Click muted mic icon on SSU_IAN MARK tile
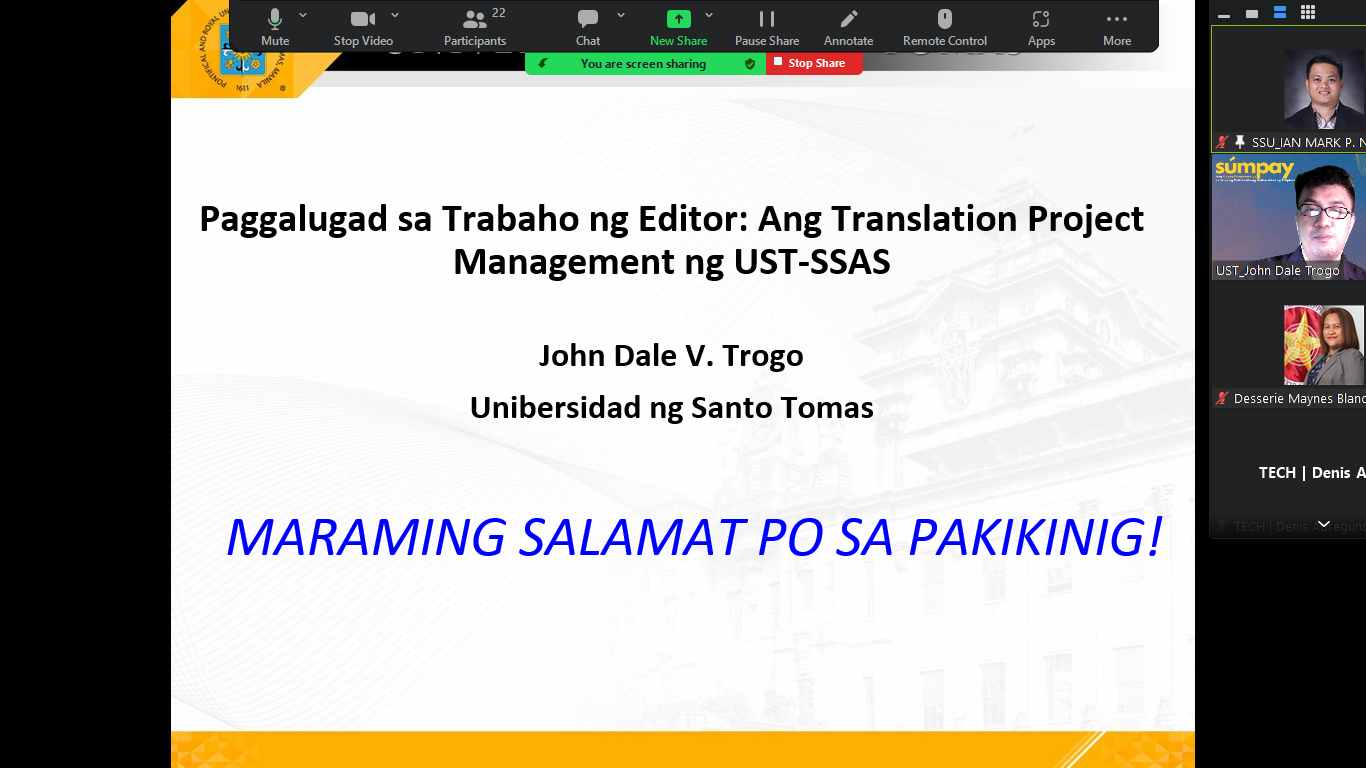 (1222, 142)
